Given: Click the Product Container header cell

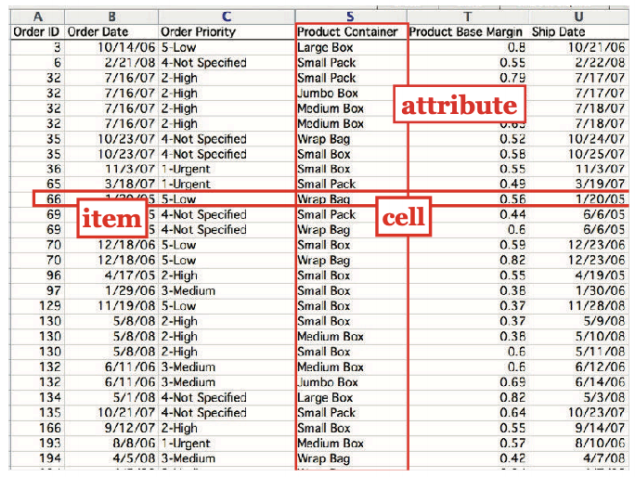Looking at the screenshot, I should coord(351,32).
